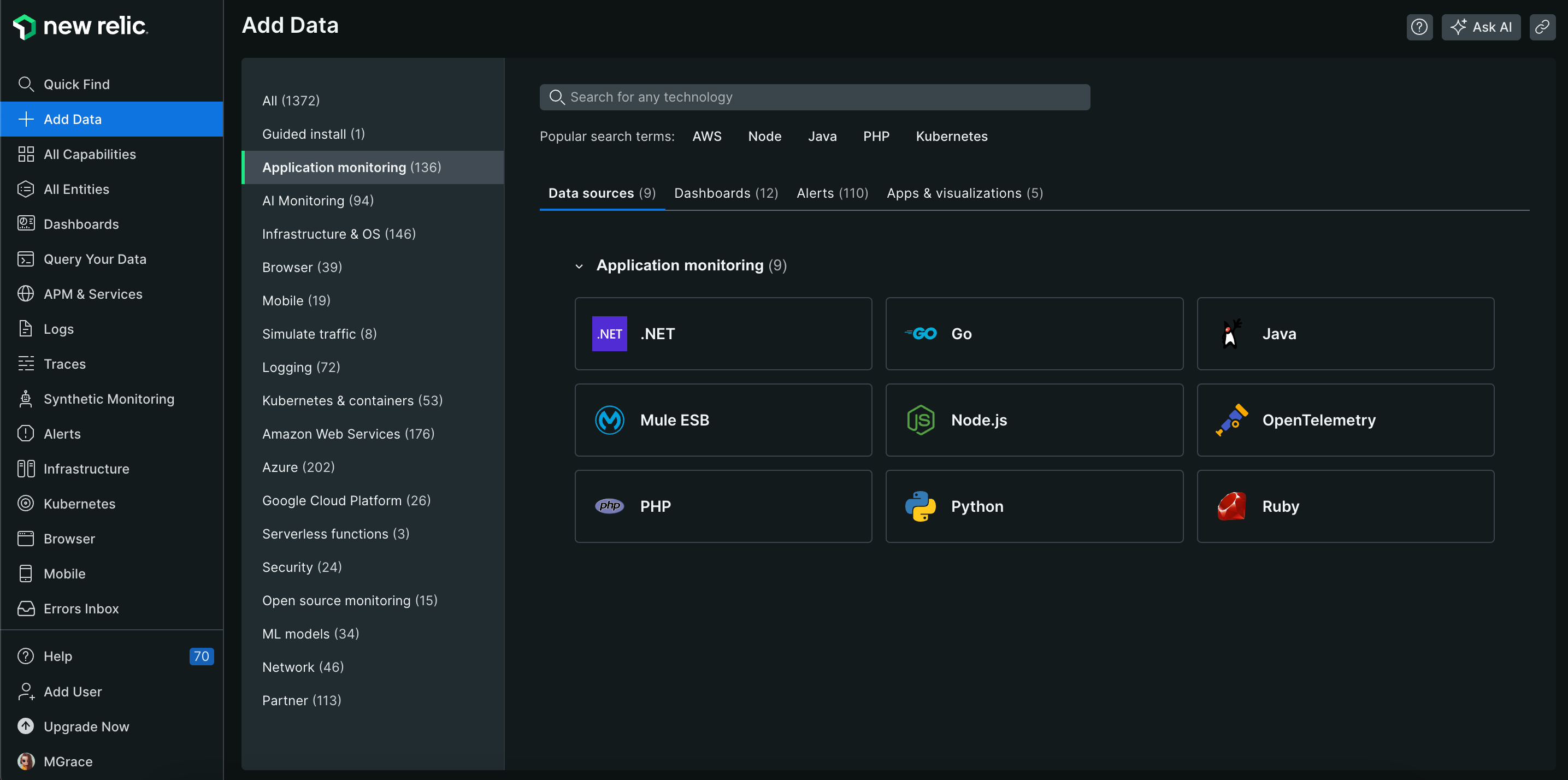Click the Node popular search term
Viewport: 1568px width, 780px height.
click(764, 137)
